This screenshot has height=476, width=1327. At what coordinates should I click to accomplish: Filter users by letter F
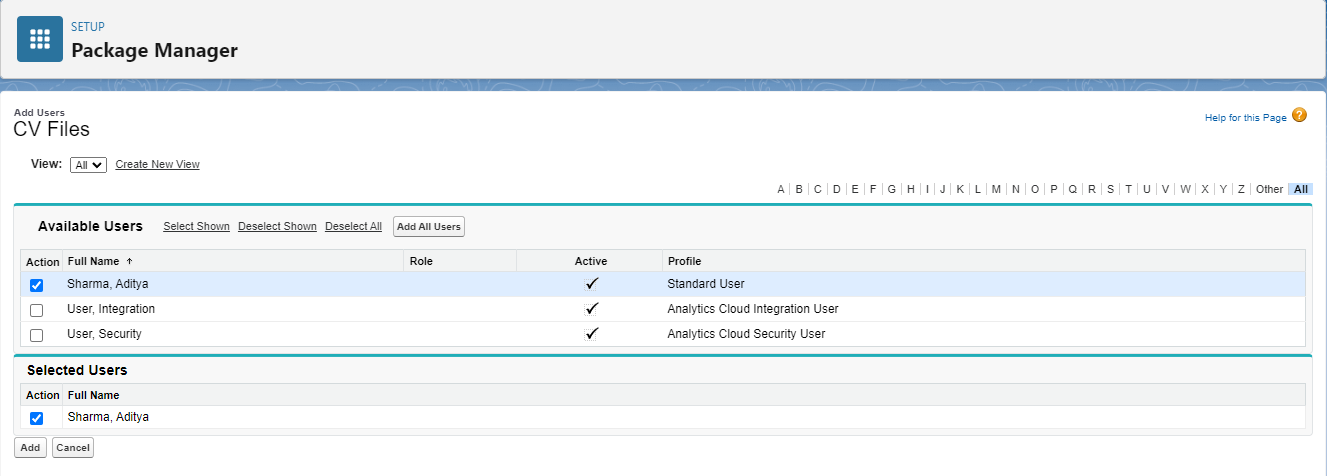tap(873, 189)
